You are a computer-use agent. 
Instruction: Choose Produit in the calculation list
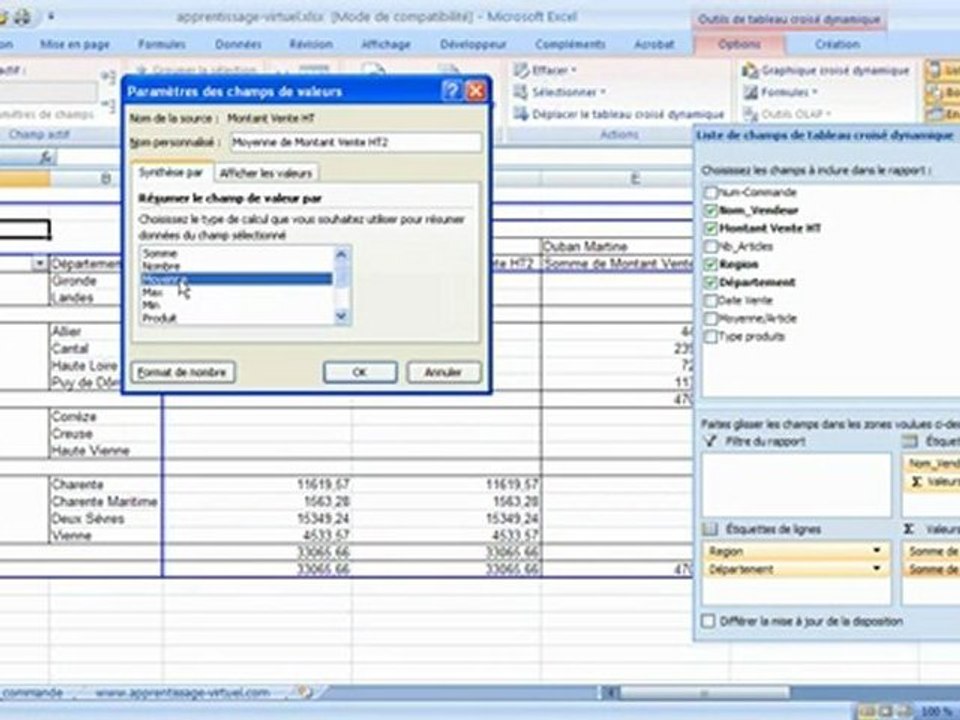coord(238,318)
